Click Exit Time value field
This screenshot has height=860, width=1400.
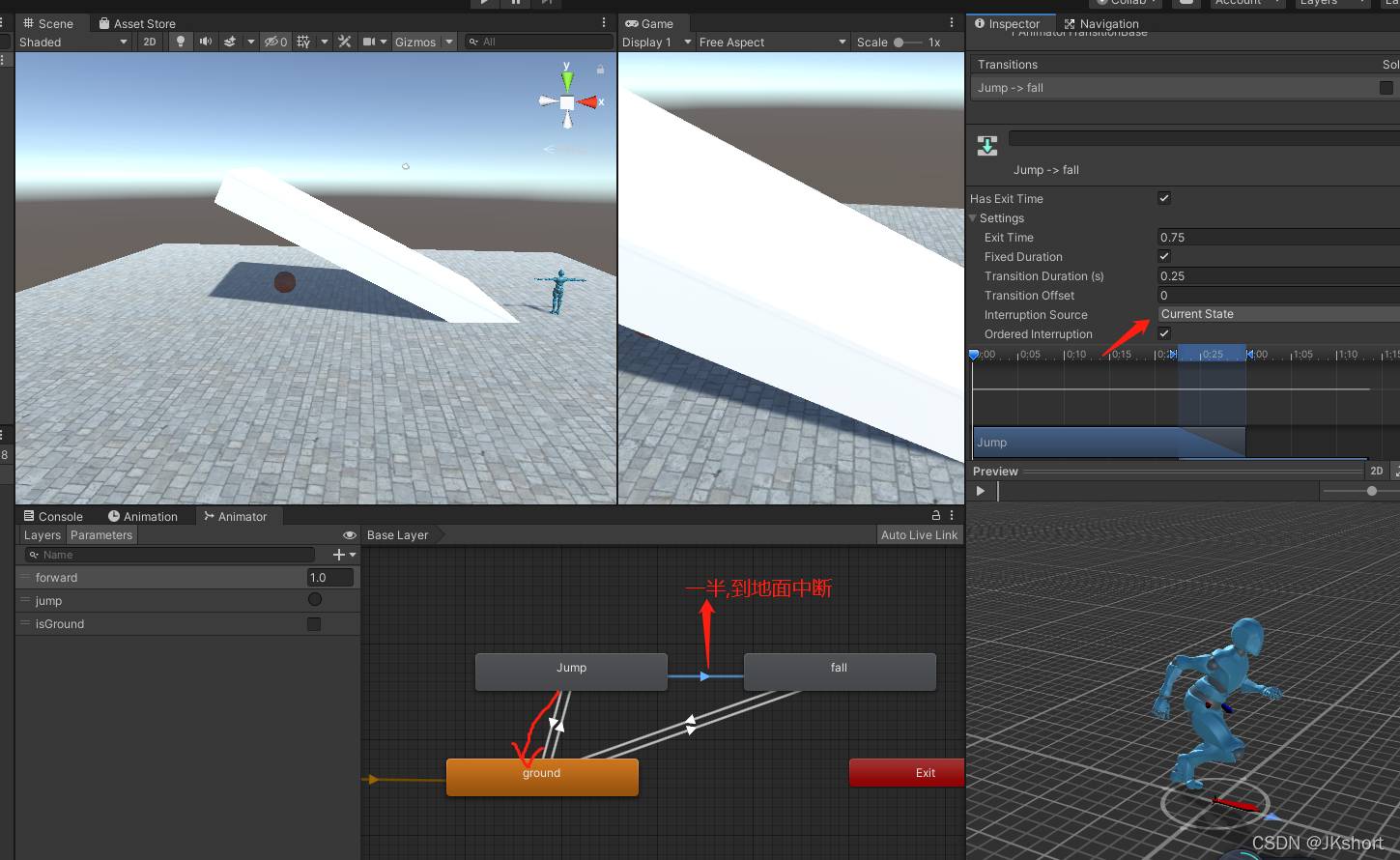click(1278, 237)
